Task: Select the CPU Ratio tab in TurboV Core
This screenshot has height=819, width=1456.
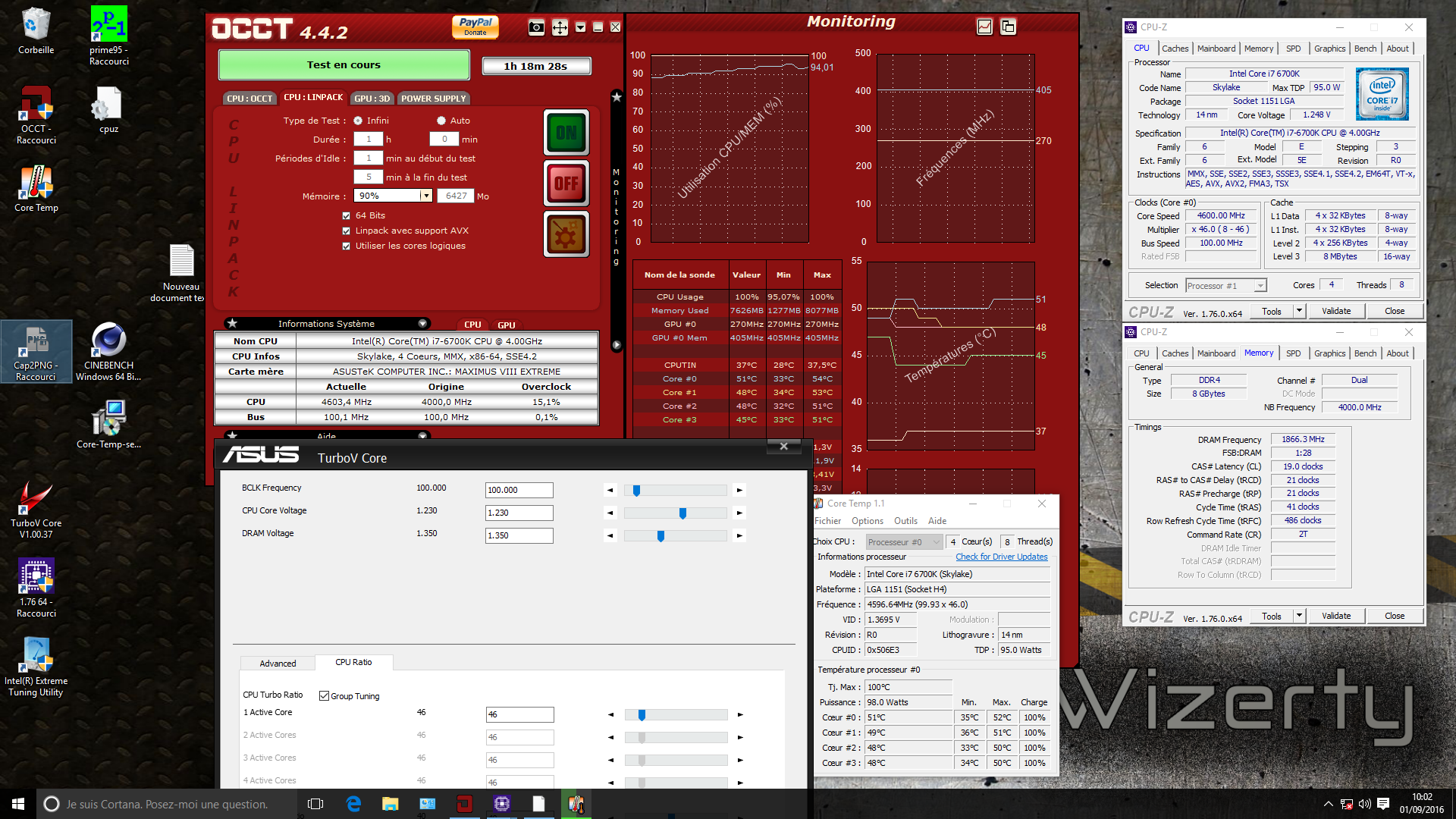Action: [x=353, y=662]
